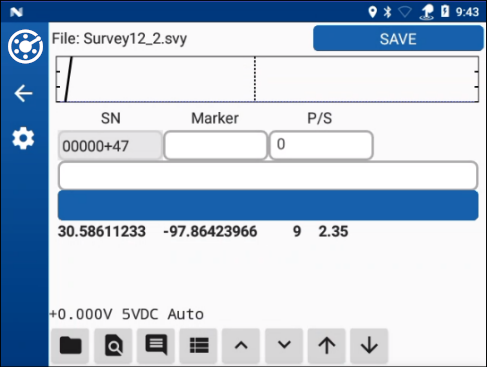Tap the wide blue bar button
487x367 pixels.
click(x=268, y=205)
